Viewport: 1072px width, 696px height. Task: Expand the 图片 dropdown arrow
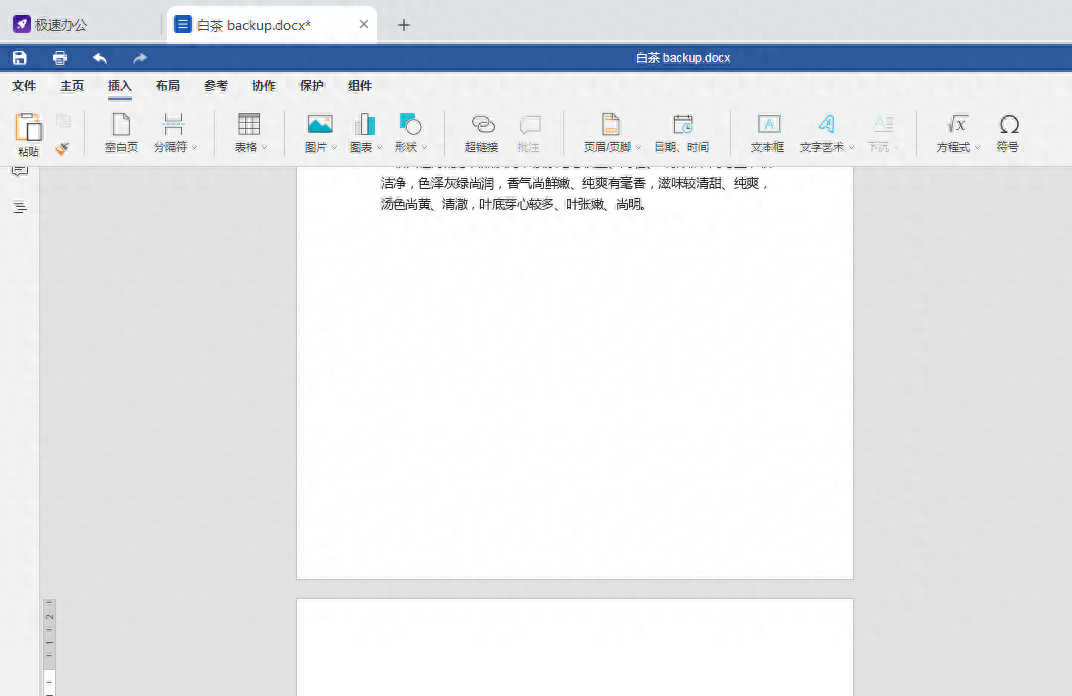coord(334,148)
